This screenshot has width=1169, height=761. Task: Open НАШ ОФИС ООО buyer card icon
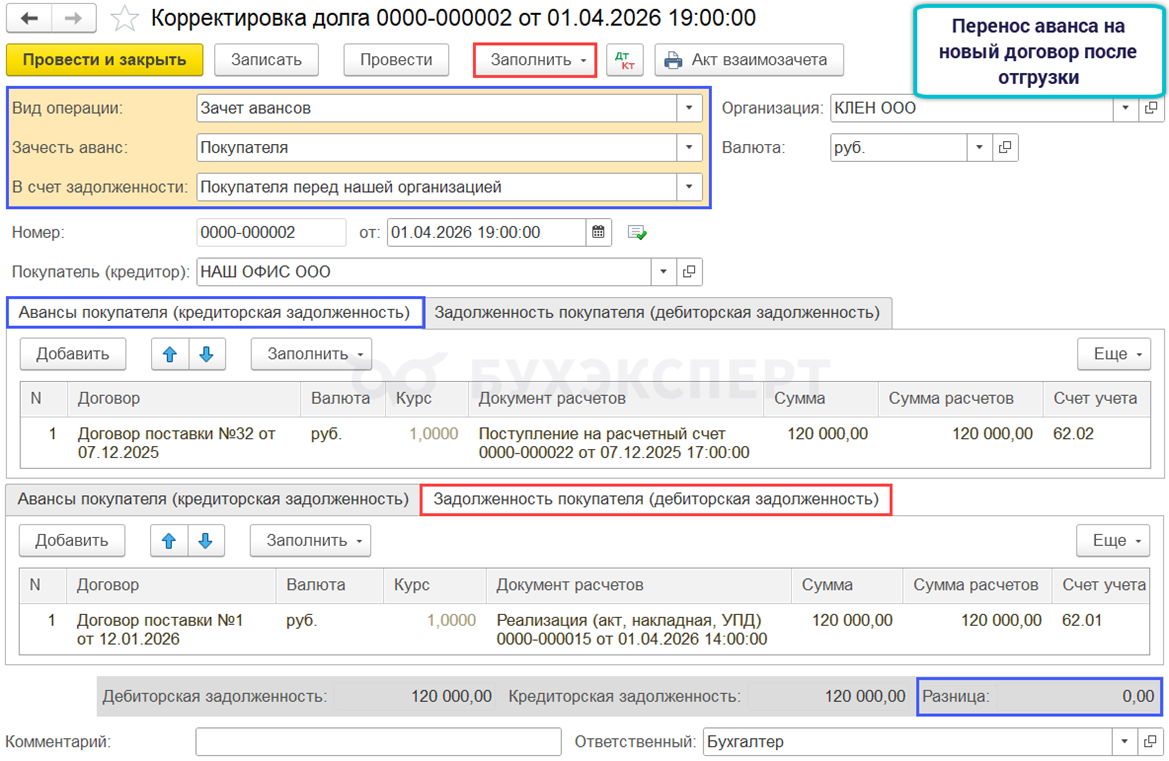(x=688, y=271)
